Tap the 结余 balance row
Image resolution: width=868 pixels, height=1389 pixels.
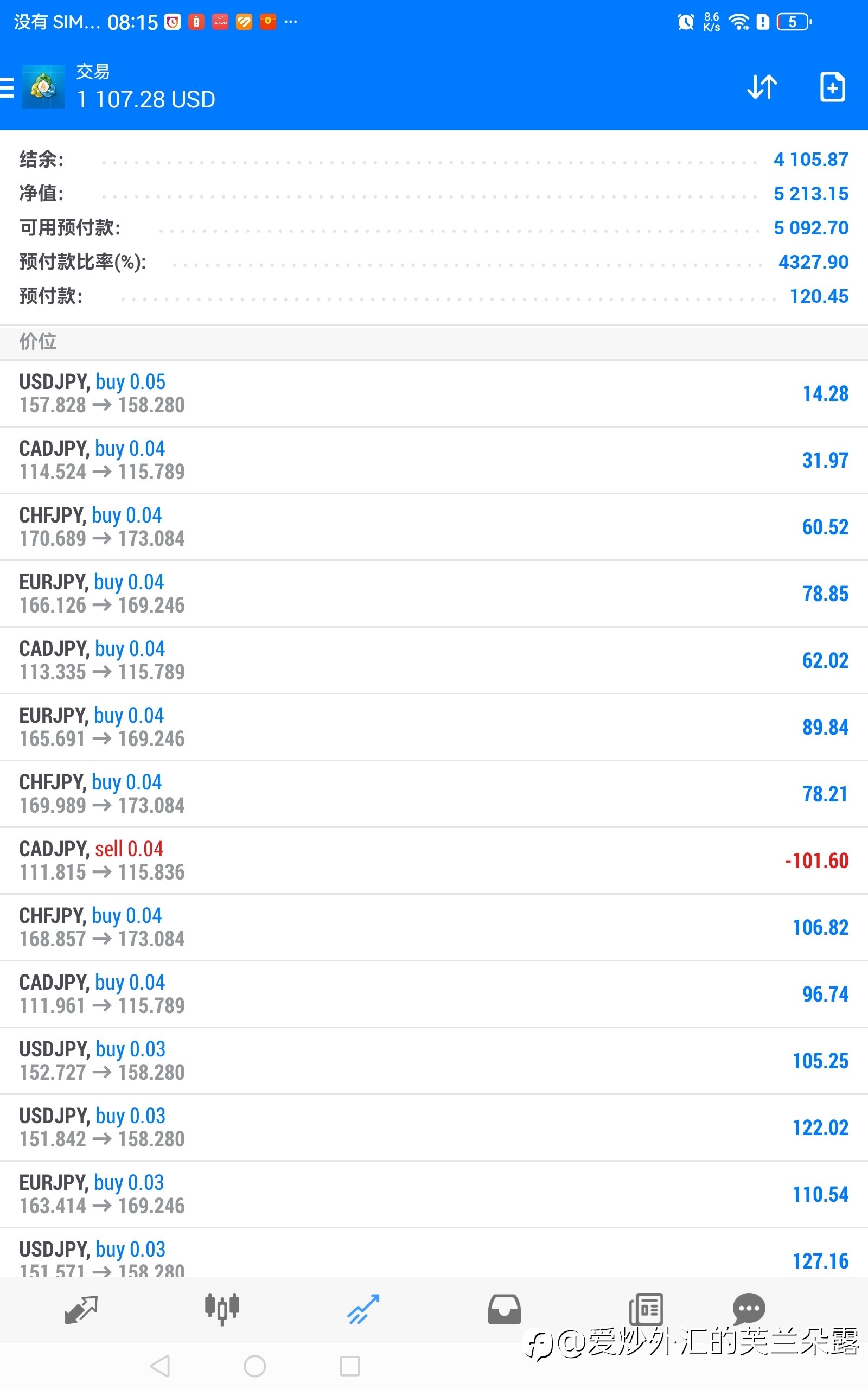(x=434, y=159)
